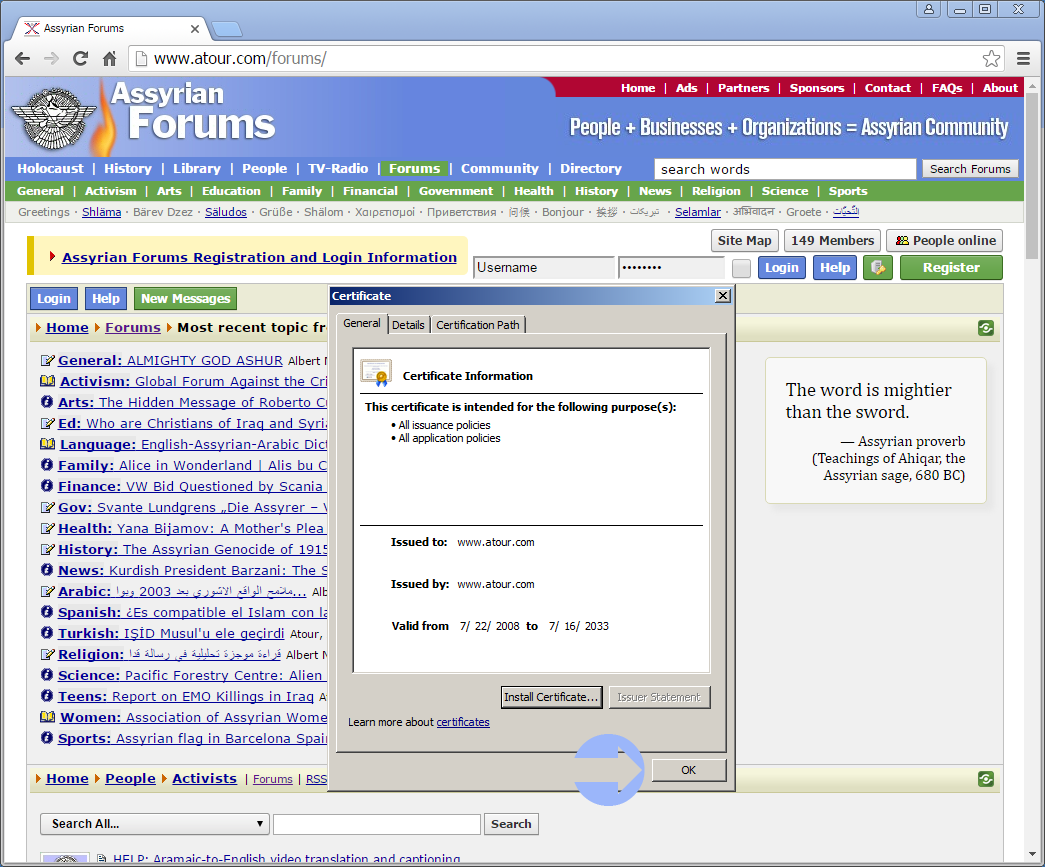
Task: Open the Sponsors link in top bar
Action: (816, 88)
